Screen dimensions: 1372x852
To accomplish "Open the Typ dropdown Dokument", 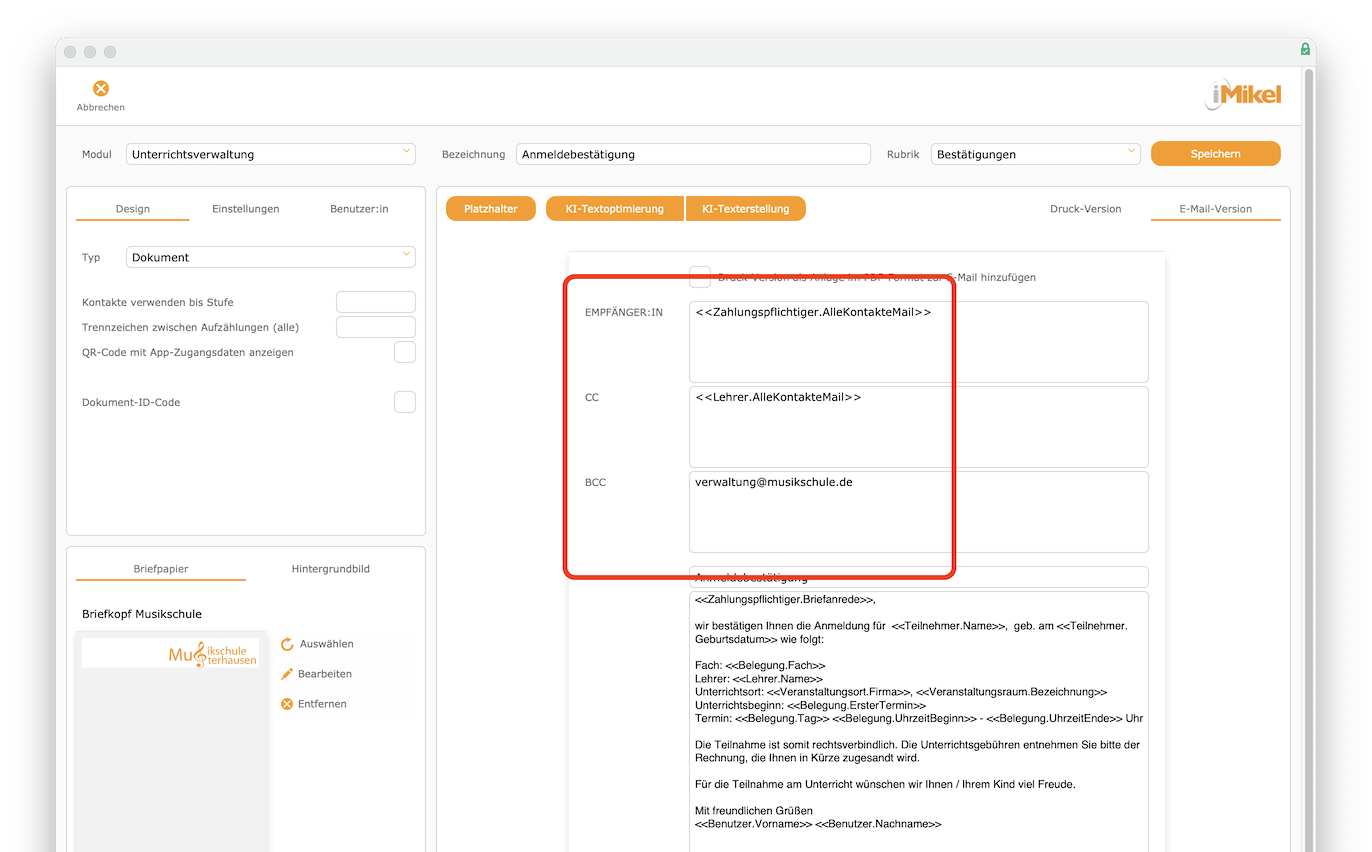I will click(271, 257).
